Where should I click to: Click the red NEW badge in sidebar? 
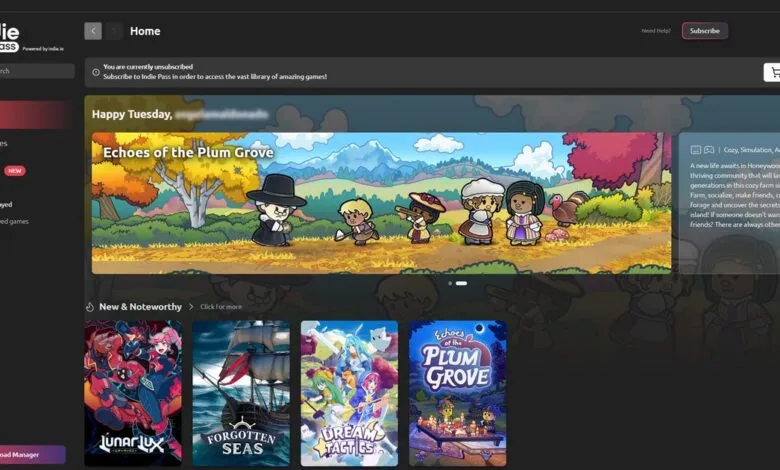[x=15, y=171]
